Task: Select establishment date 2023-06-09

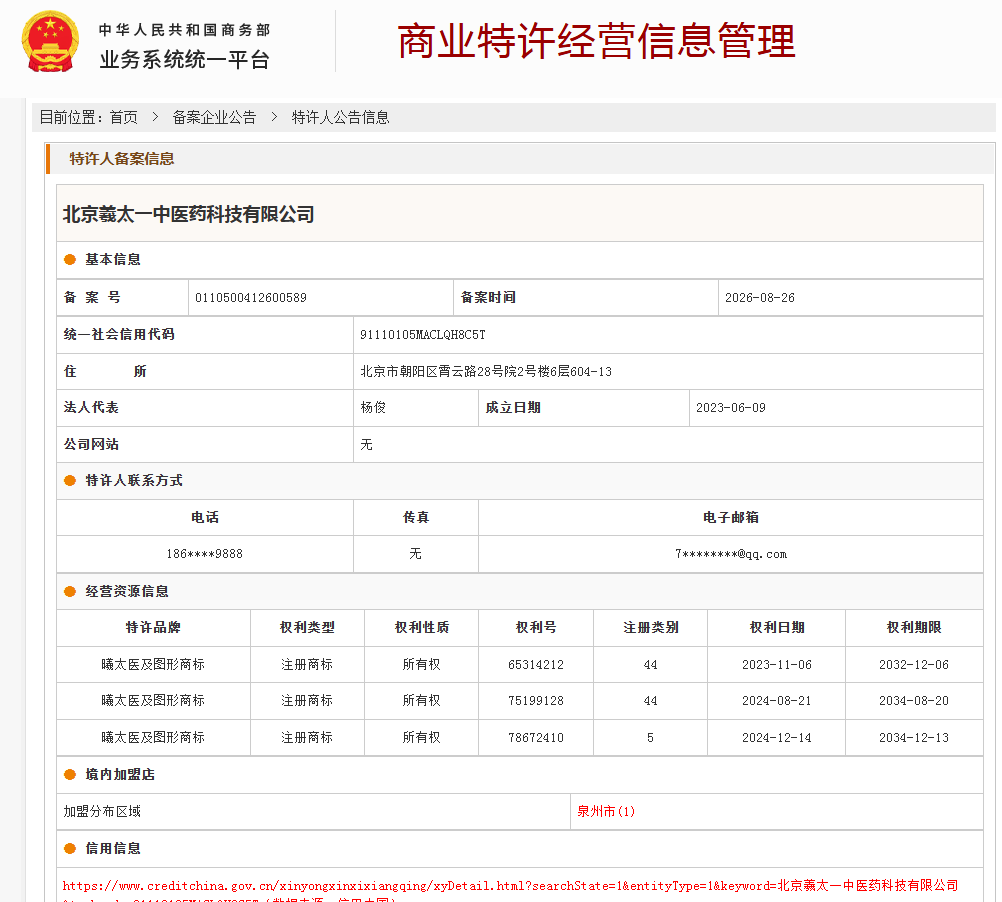Action: click(730, 408)
